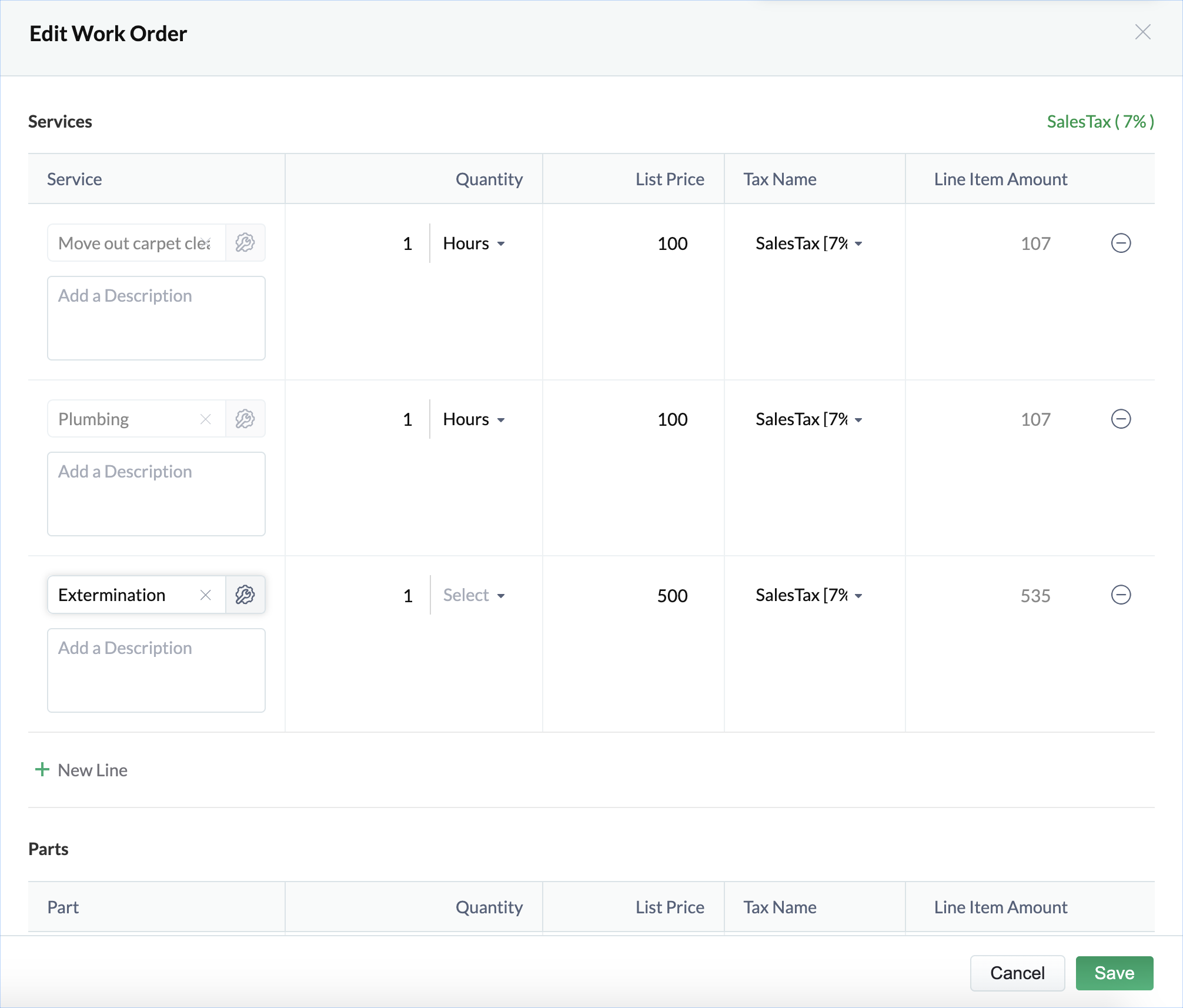Click the plus icon for New Line
The width and height of the screenshot is (1183, 1008).
click(x=42, y=769)
